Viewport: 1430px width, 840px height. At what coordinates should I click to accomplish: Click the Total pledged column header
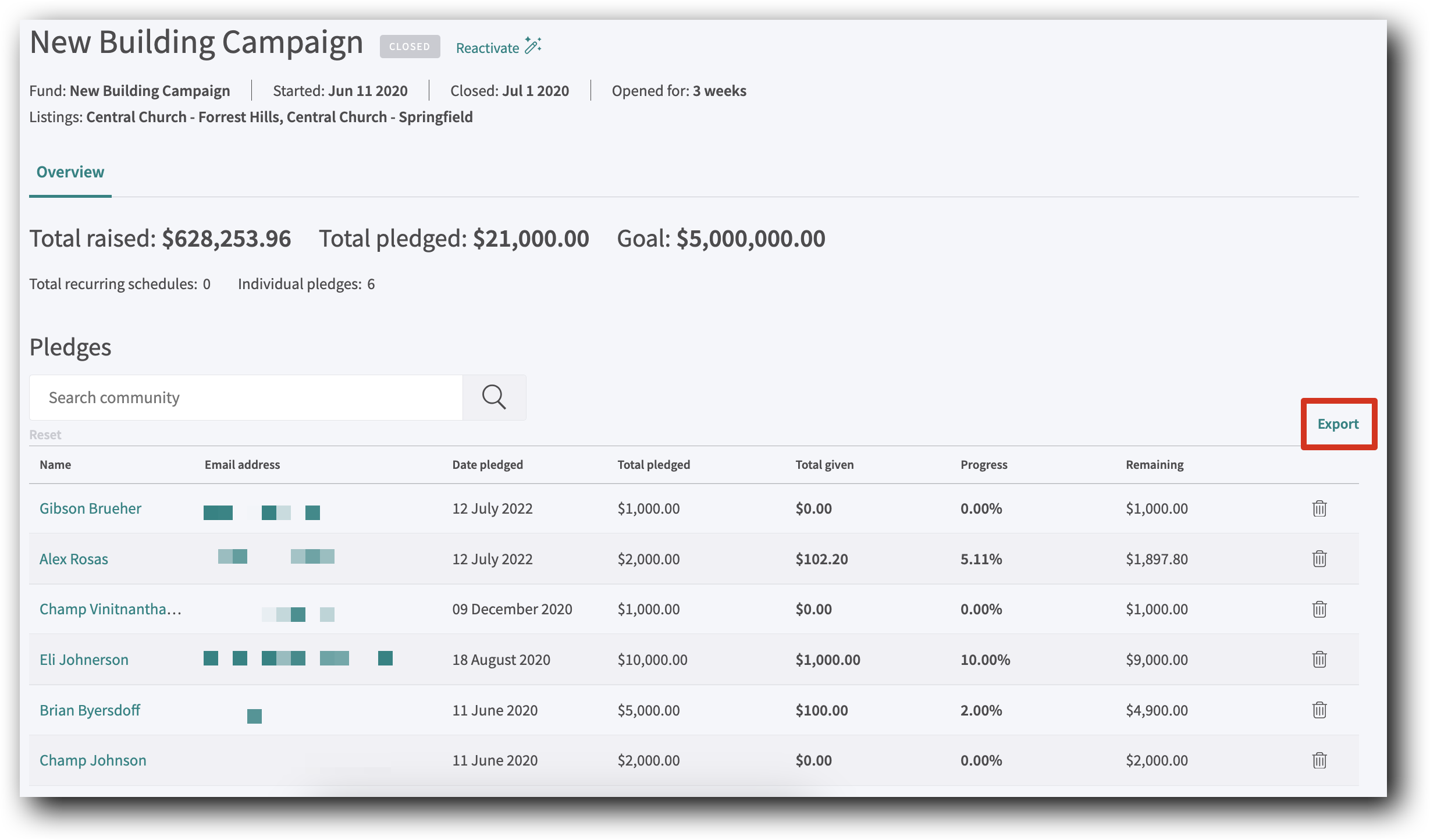tap(653, 465)
